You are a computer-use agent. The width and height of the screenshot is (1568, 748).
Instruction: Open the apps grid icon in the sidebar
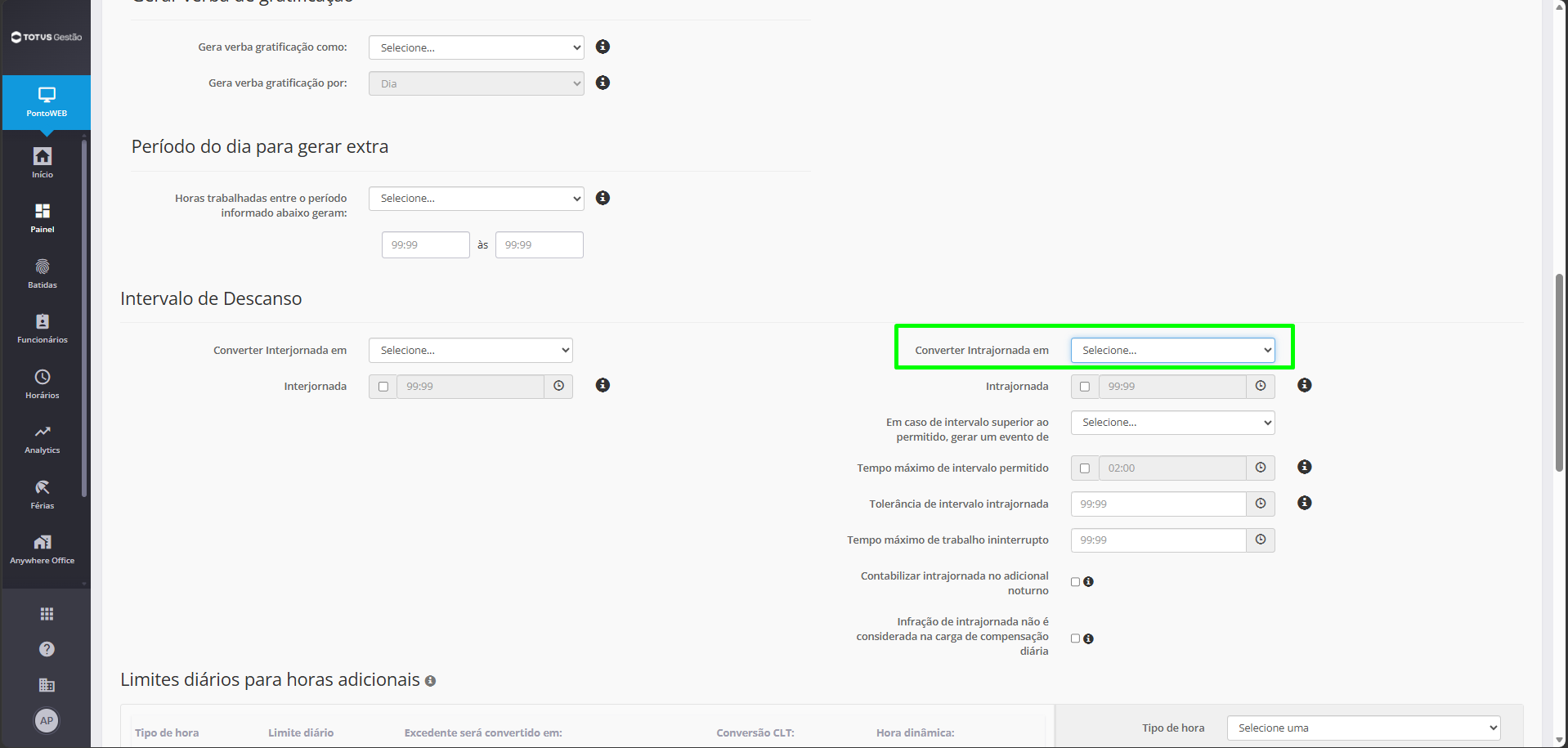[x=47, y=614]
